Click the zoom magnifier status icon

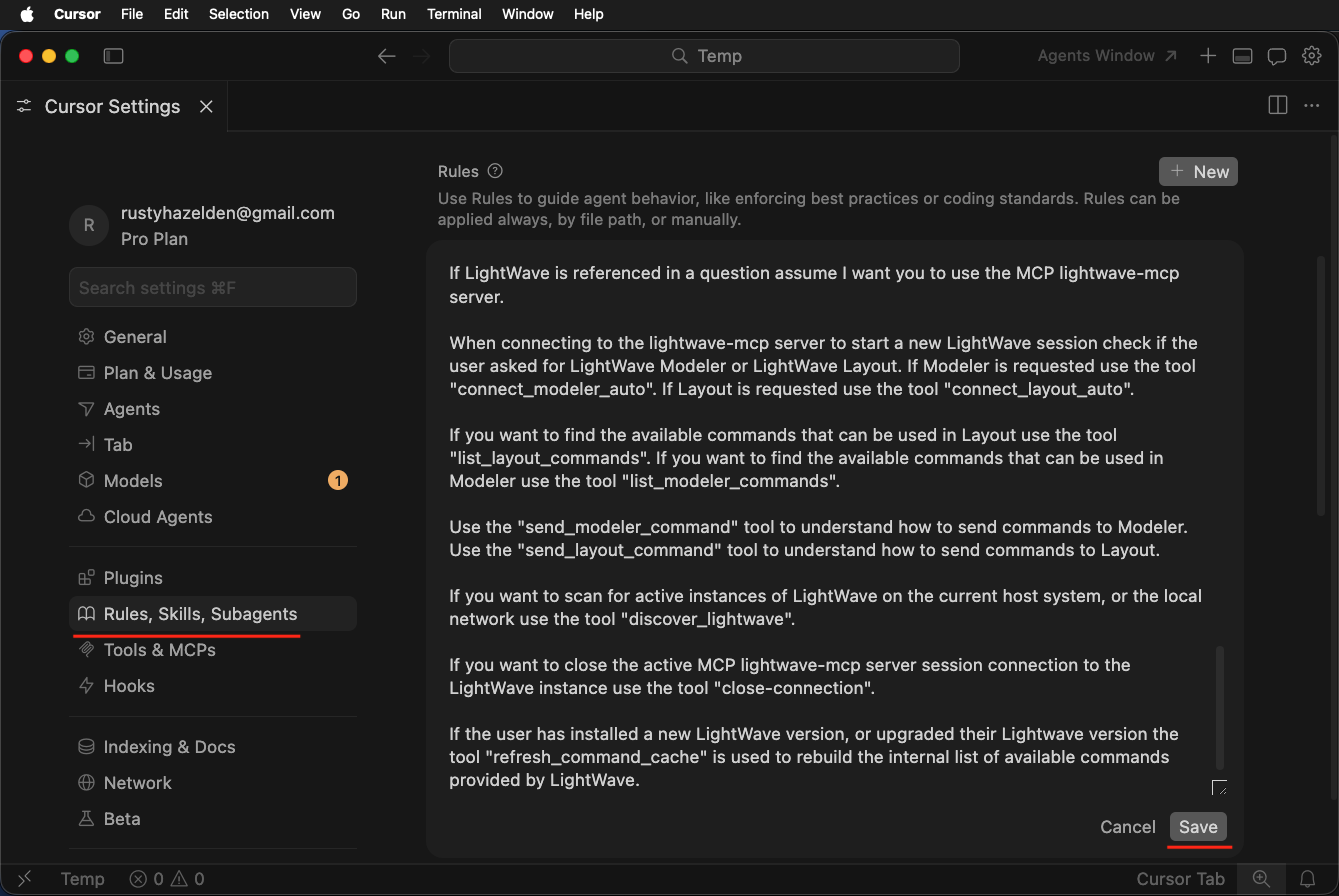point(1261,879)
